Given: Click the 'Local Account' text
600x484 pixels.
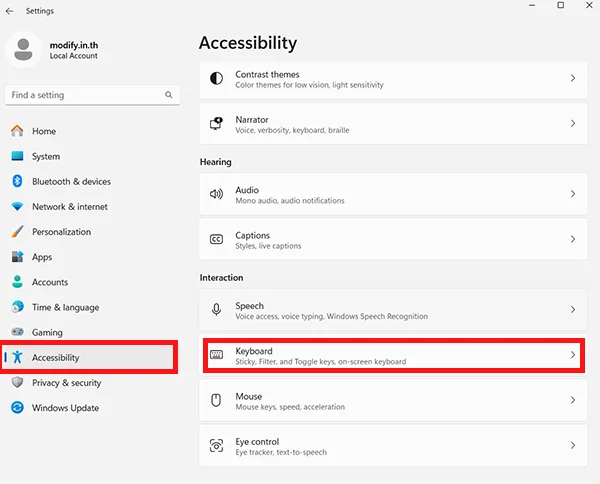Looking at the screenshot, I should 73,56.
